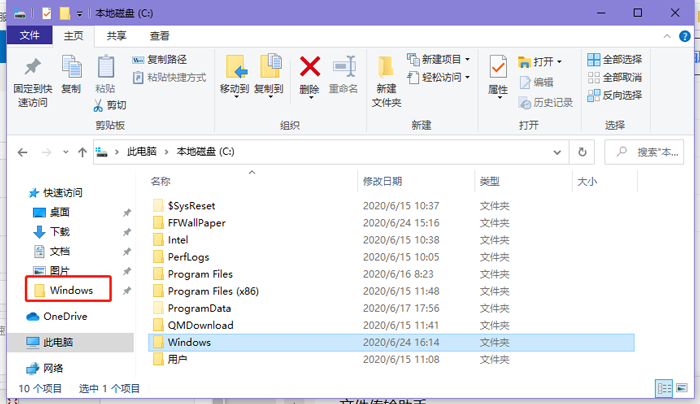The width and height of the screenshot is (700, 404).
Task: Open Help via blue question icon
Action: (x=685, y=36)
